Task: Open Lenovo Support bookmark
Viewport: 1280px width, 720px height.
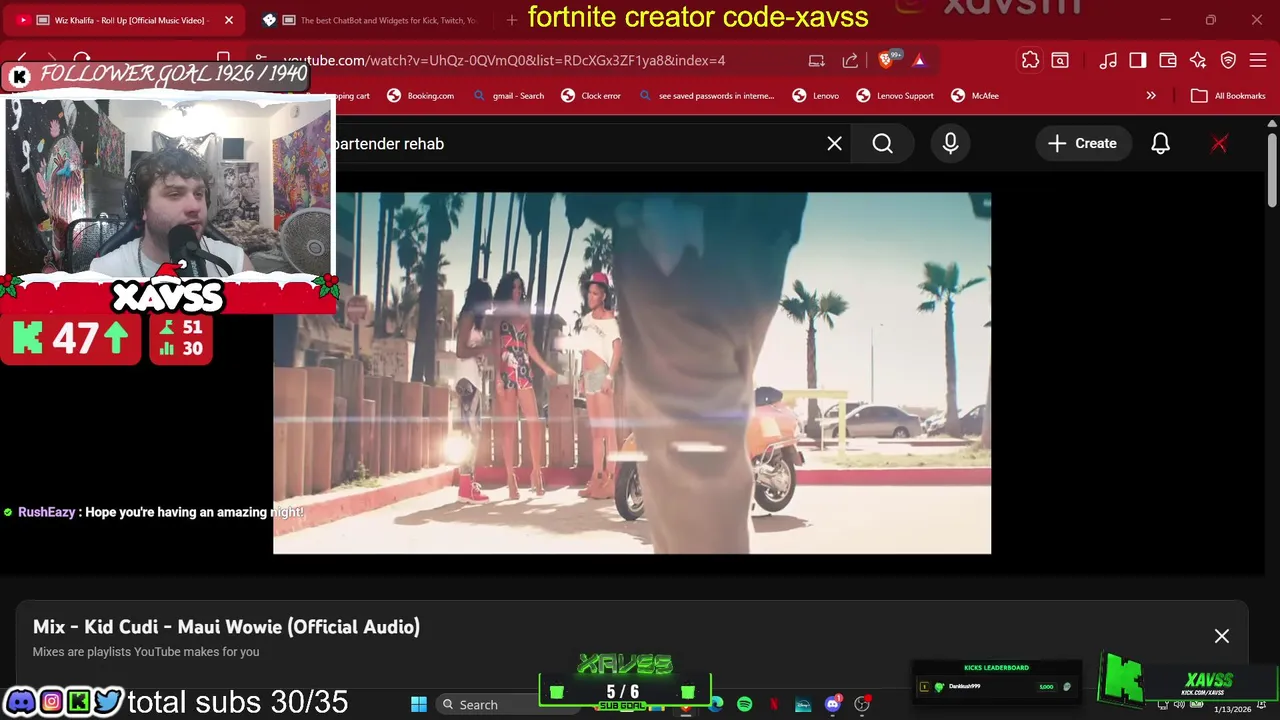Action: [x=895, y=96]
